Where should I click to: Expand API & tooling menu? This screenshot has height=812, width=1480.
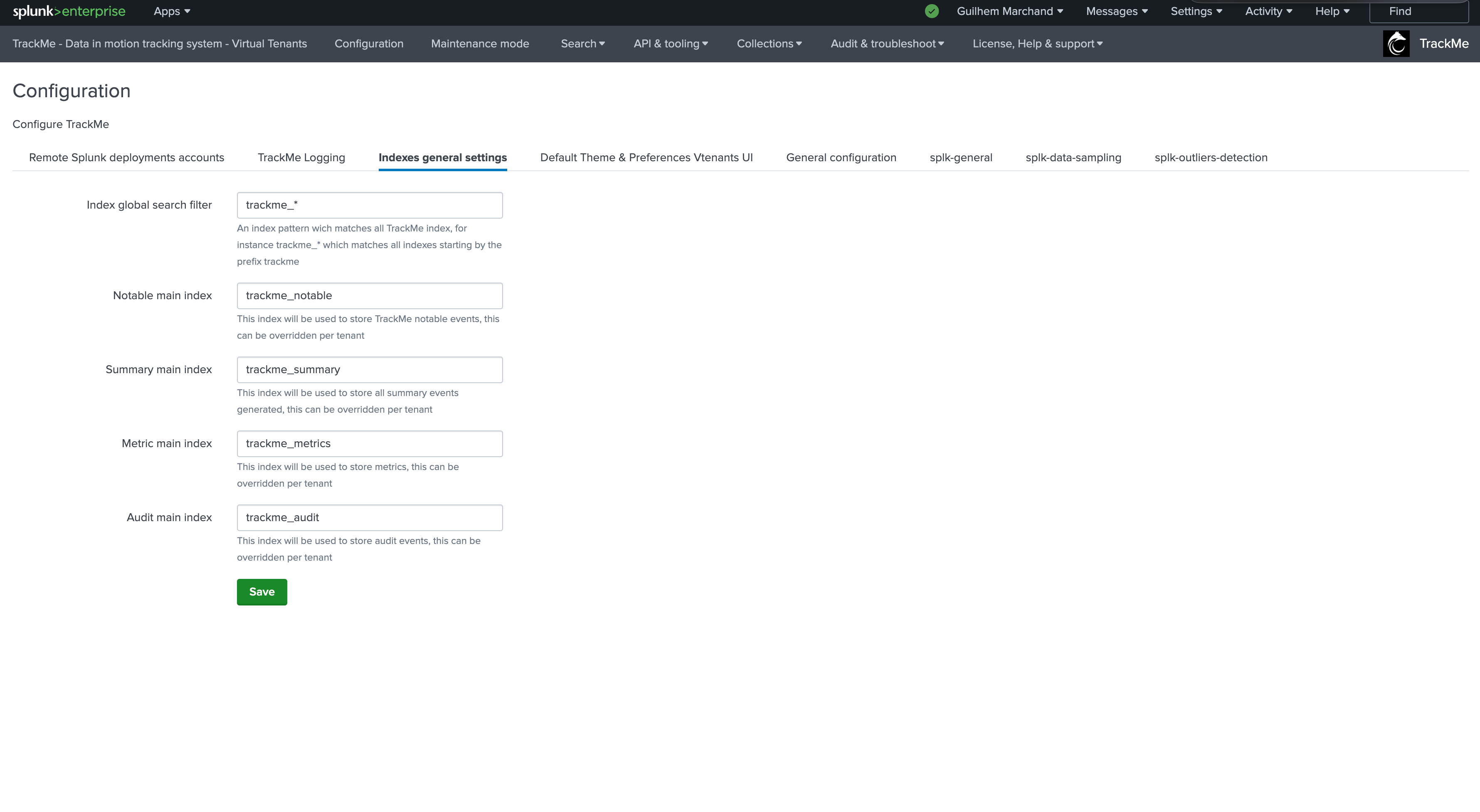point(671,44)
